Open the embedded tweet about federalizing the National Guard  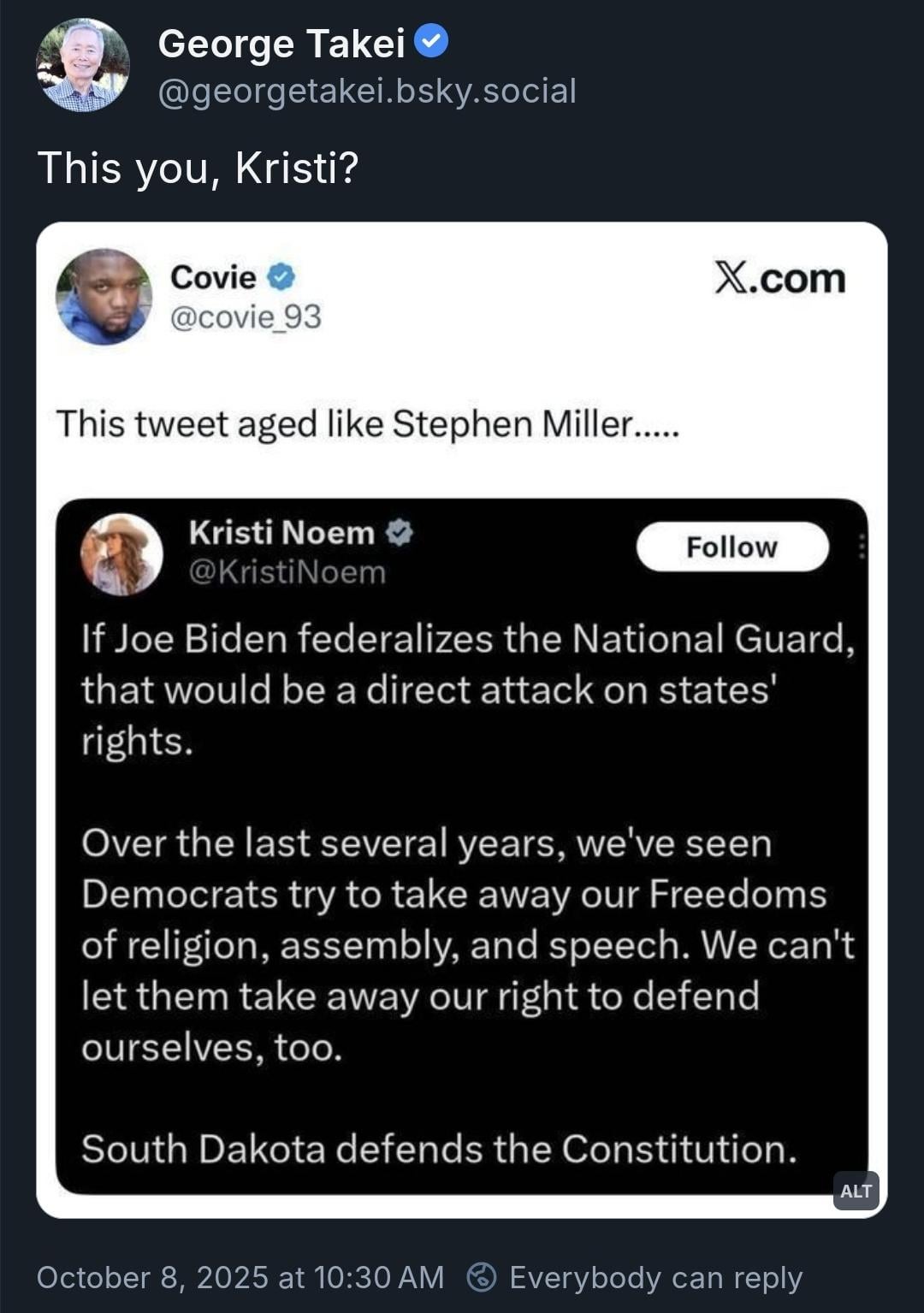click(x=462, y=894)
